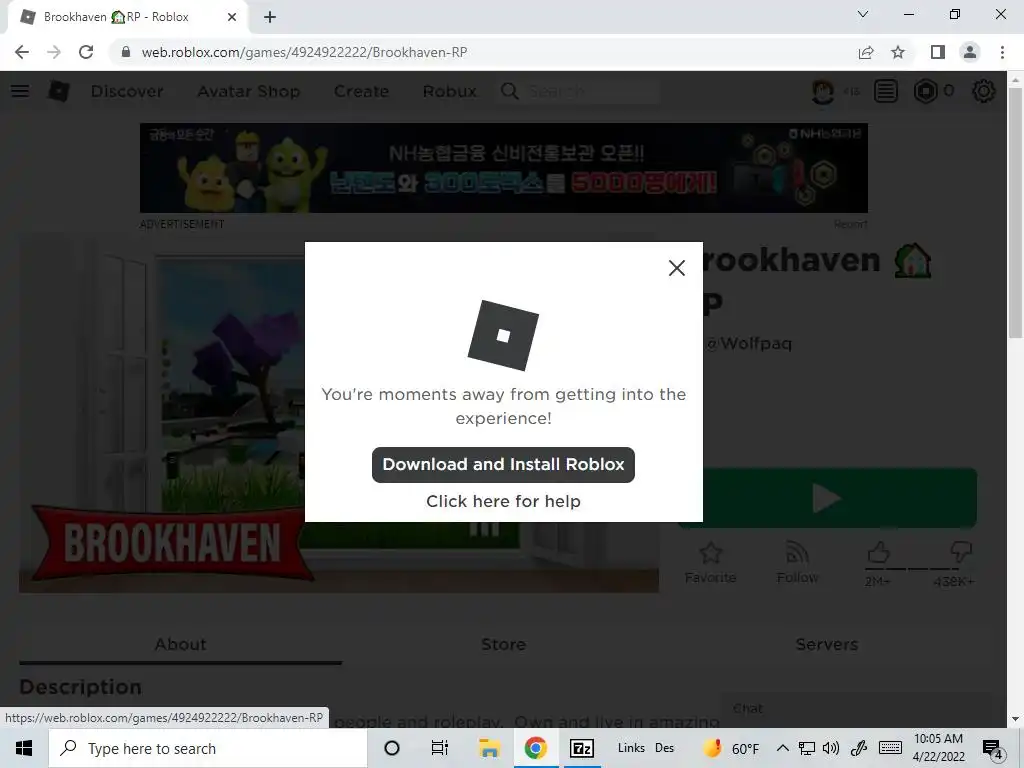Open Roblox settings gear icon

click(984, 91)
